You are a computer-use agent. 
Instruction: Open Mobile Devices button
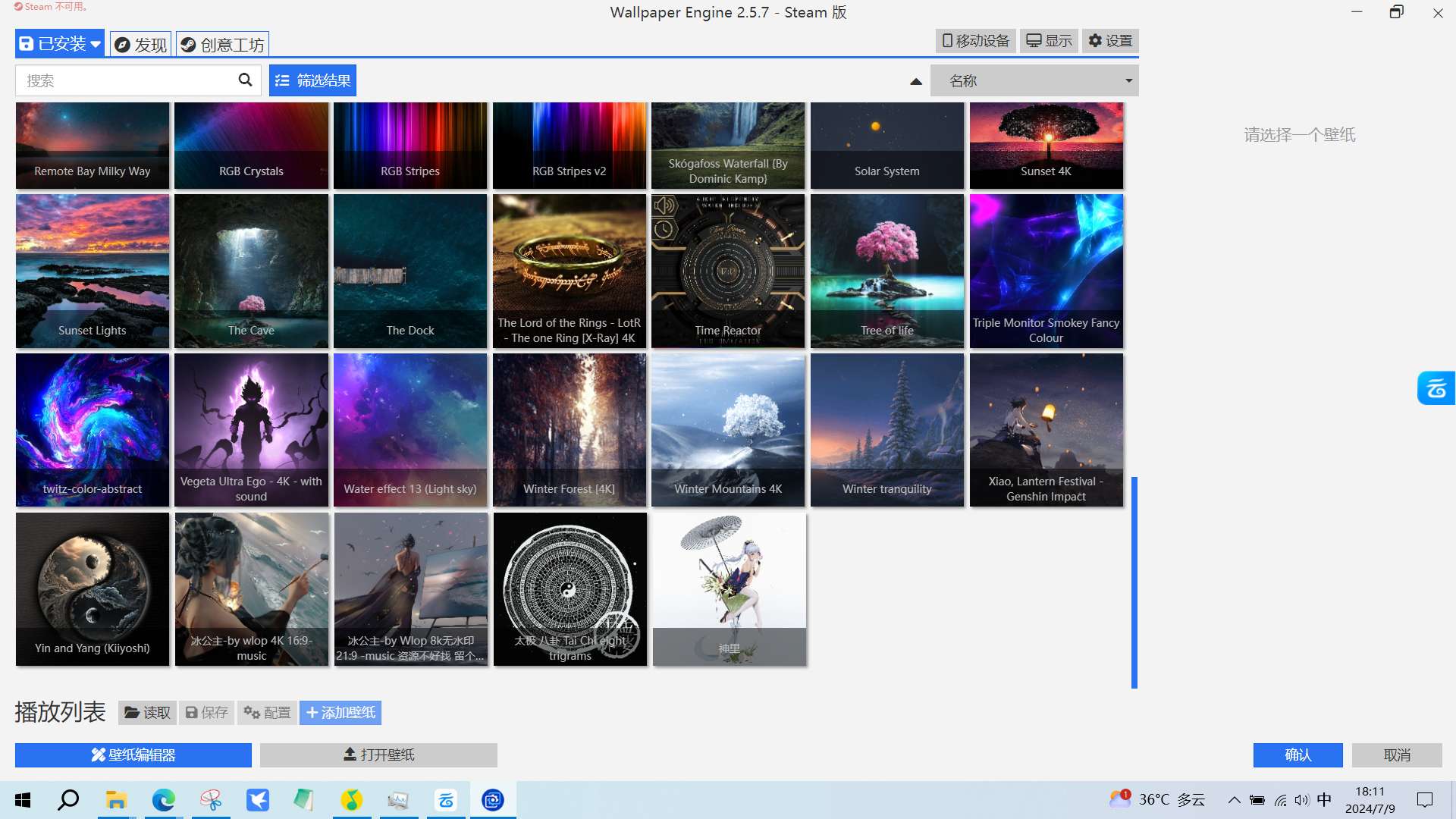coord(975,41)
